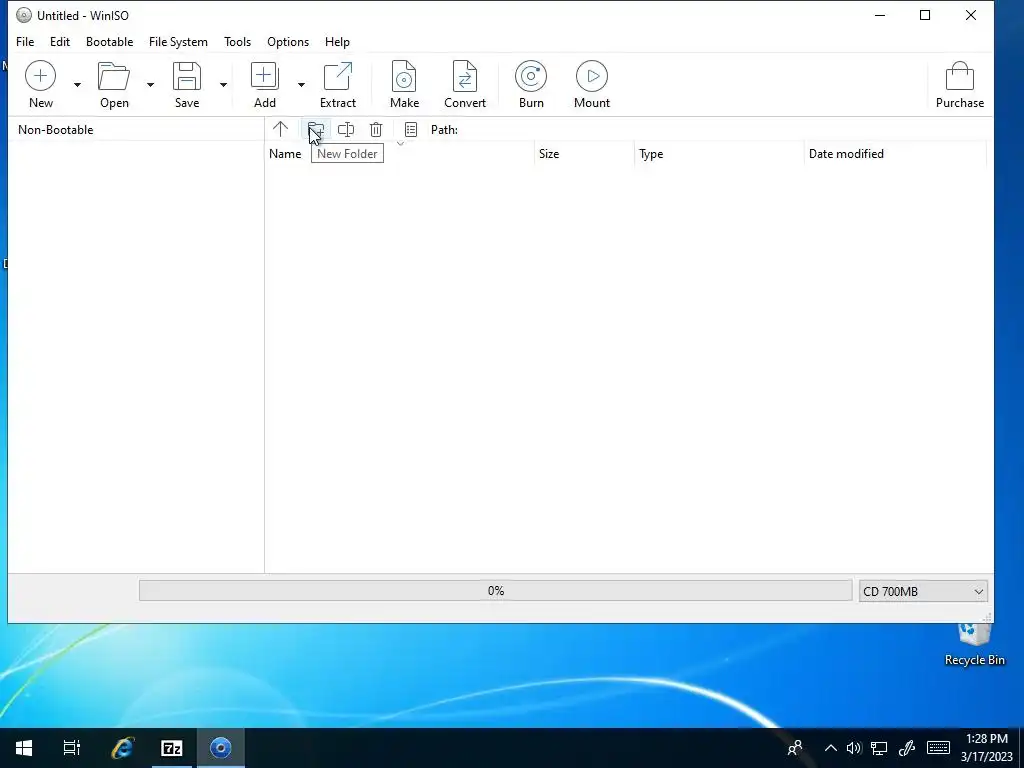Expand the Save button dropdown arrow
Image resolution: width=1024 pixels, height=768 pixels.
click(x=223, y=84)
